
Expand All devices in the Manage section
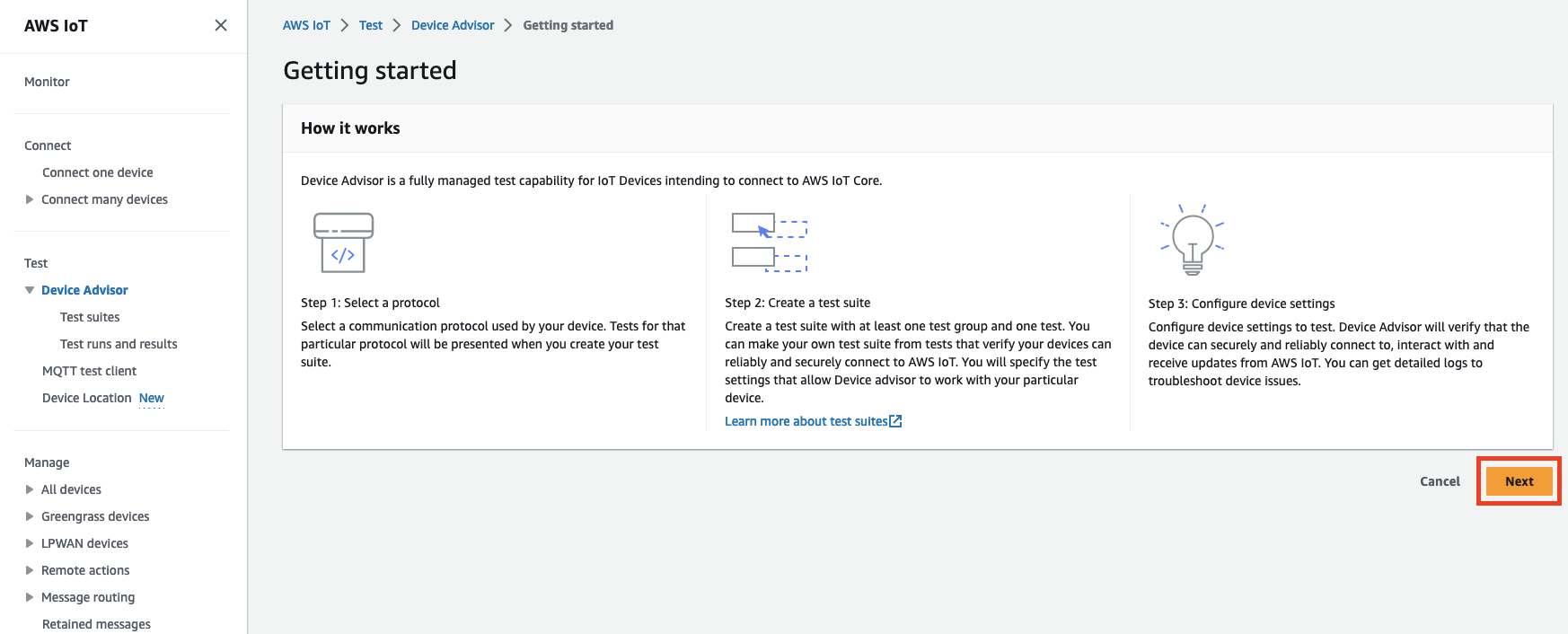point(30,489)
